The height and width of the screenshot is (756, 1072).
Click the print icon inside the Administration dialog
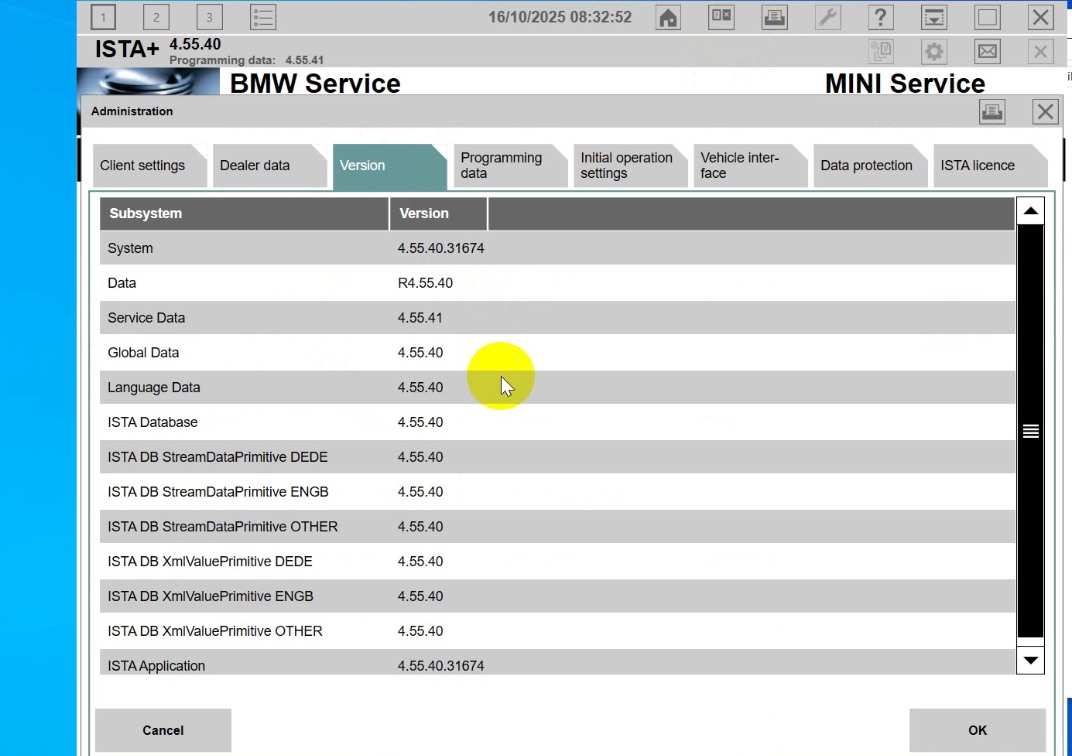pyautogui.click(x=992, y=111)
